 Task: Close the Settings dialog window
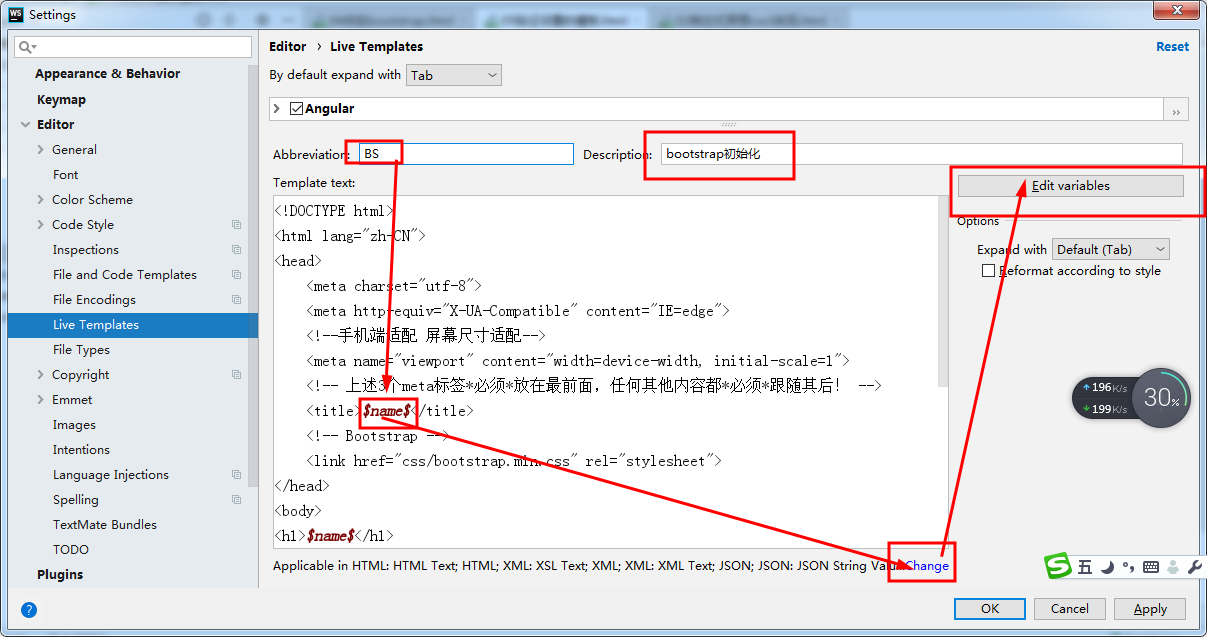click(1177, 11)
